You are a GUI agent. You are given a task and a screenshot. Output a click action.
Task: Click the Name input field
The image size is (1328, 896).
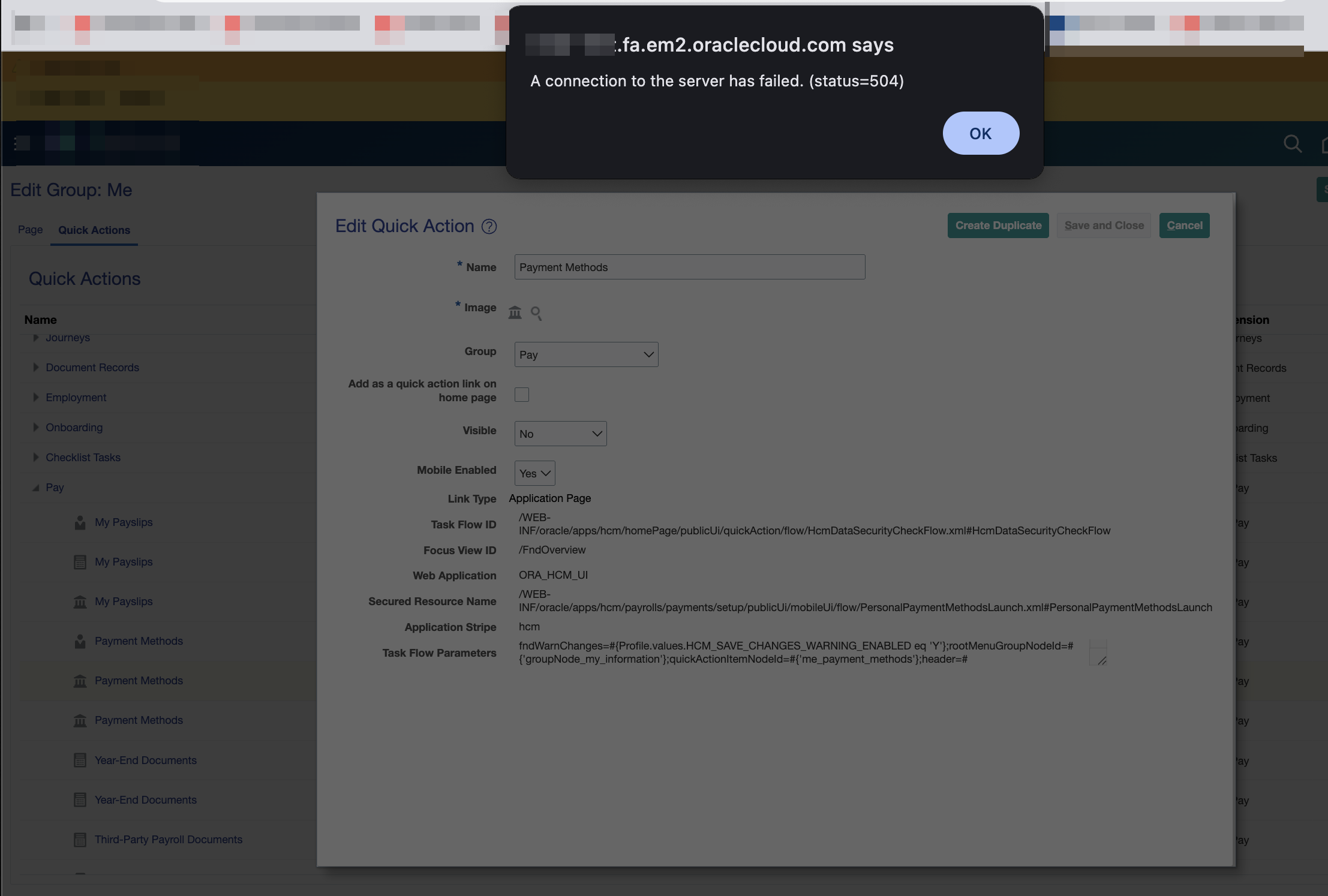690,267
